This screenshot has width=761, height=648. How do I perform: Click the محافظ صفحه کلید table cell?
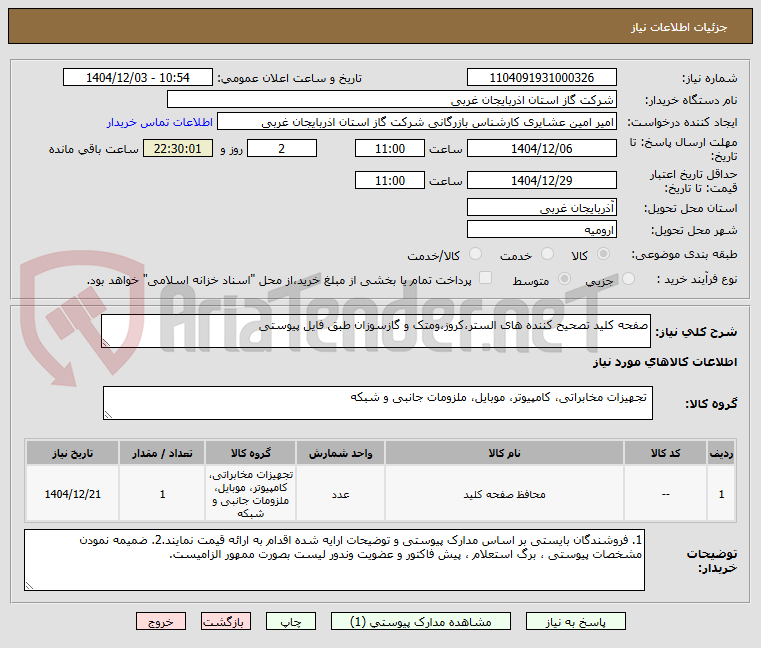[x=504, y=494]
